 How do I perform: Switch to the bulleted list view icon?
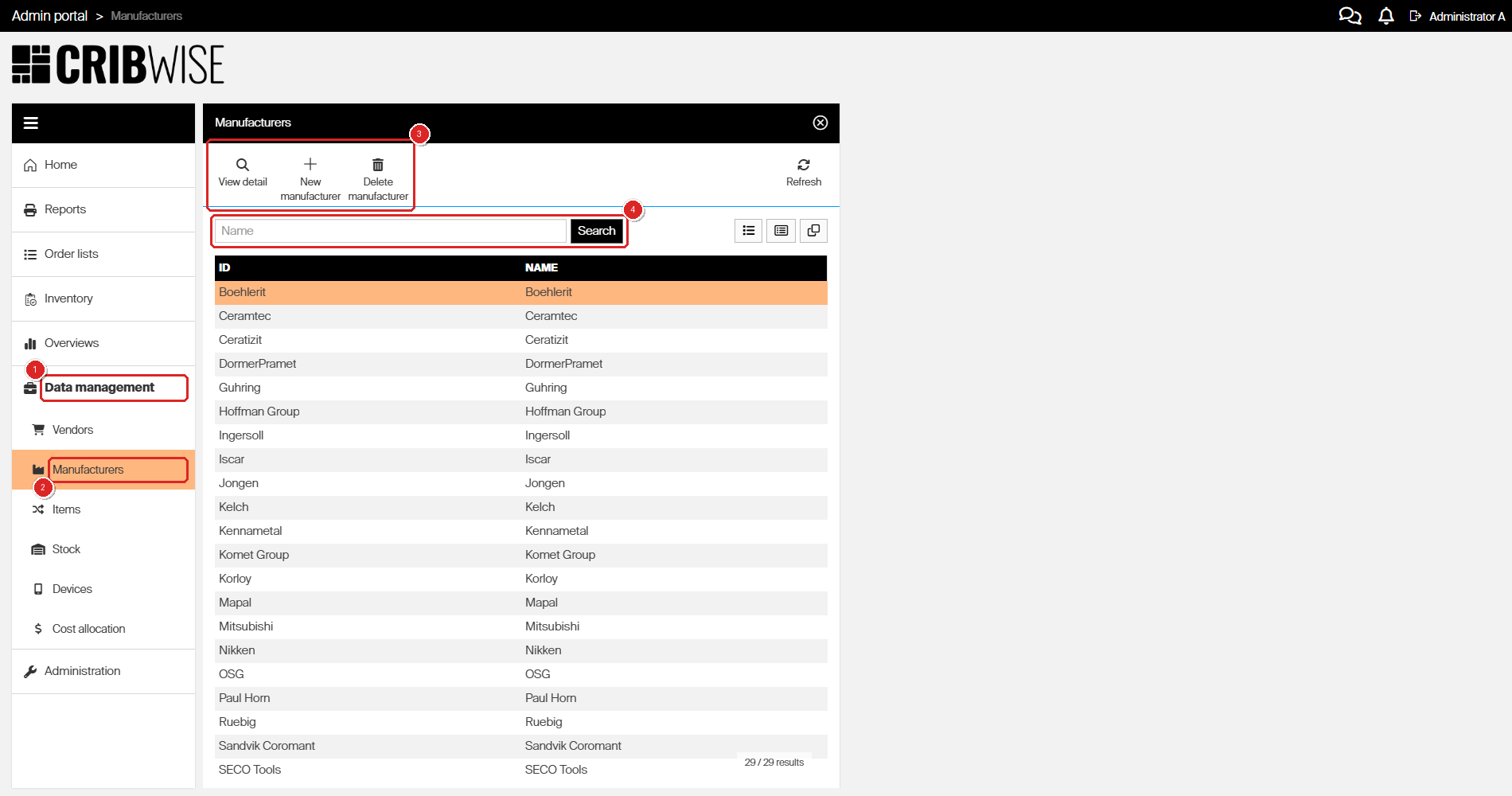coord(749,231)
